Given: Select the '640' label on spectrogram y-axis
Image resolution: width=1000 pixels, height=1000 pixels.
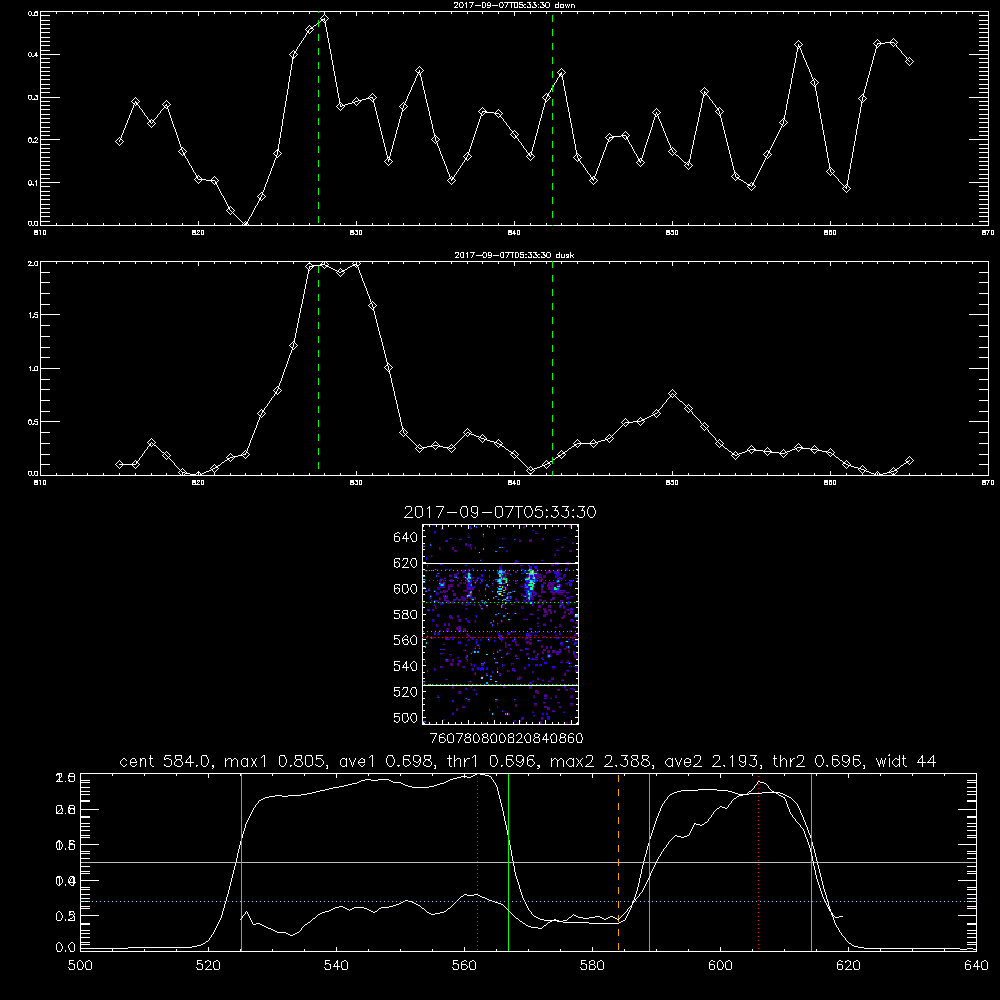Looking at the screenshot, I should coord(406,538).
